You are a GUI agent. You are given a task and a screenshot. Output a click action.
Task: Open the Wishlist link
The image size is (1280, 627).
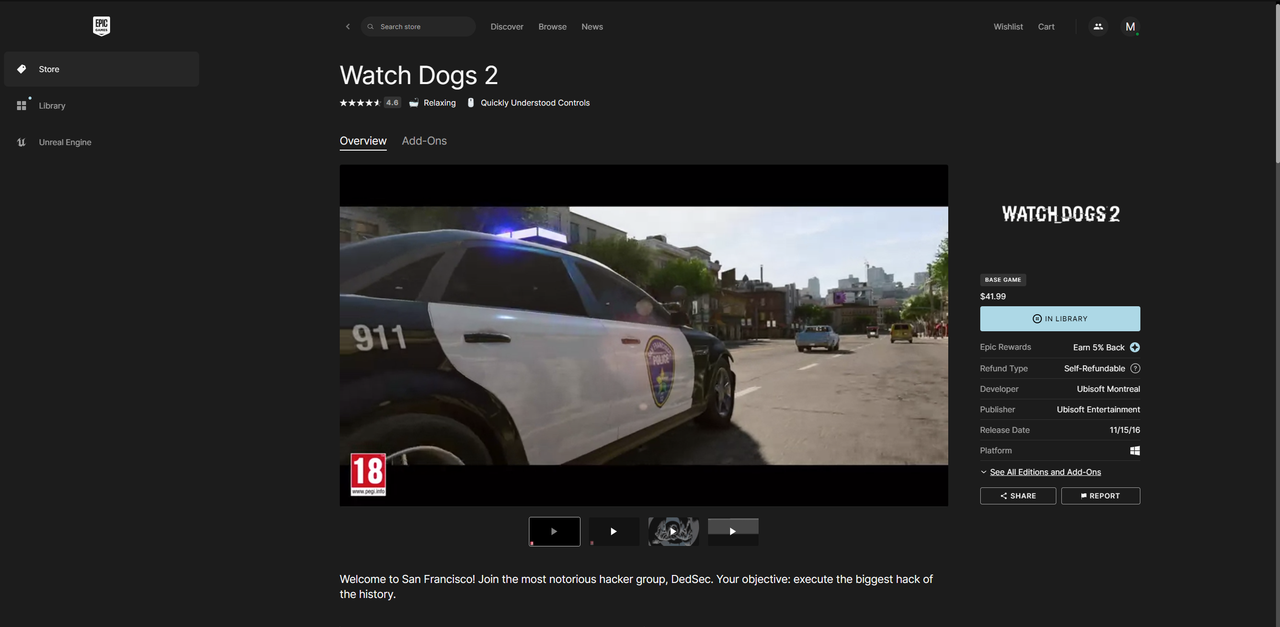click(x=1008, y=27)
